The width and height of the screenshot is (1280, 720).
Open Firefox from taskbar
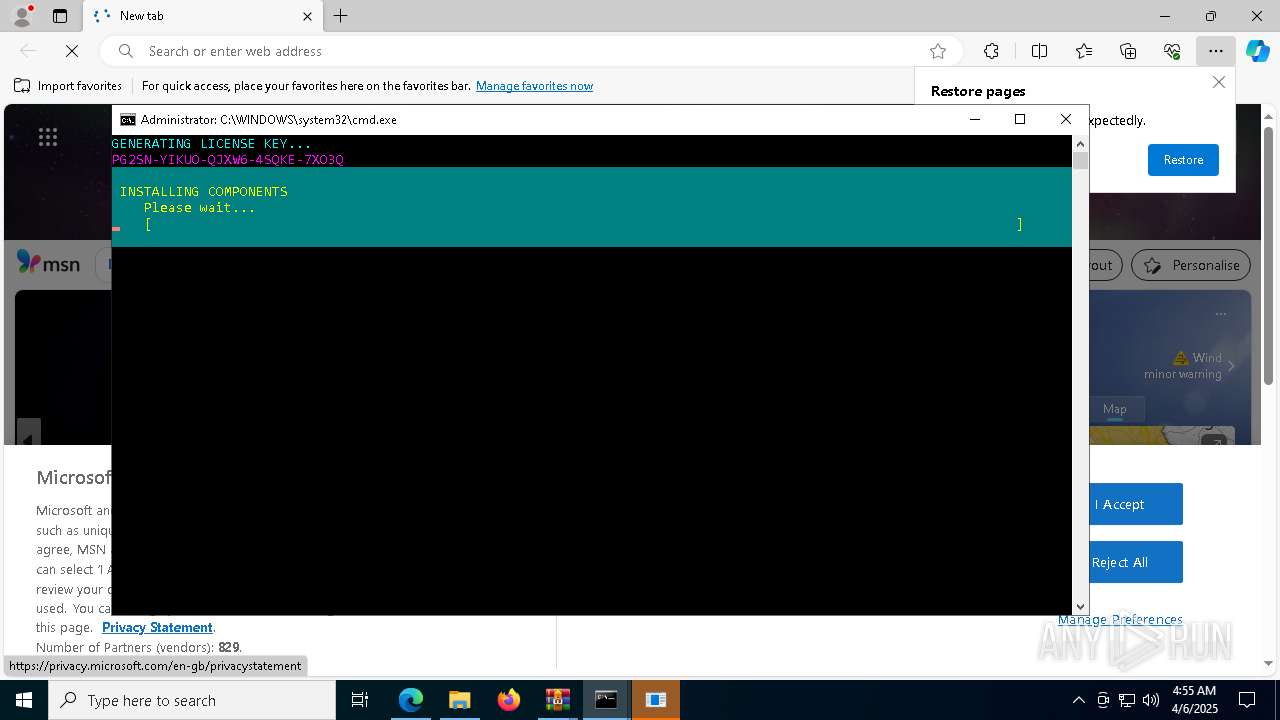(509, 700)
